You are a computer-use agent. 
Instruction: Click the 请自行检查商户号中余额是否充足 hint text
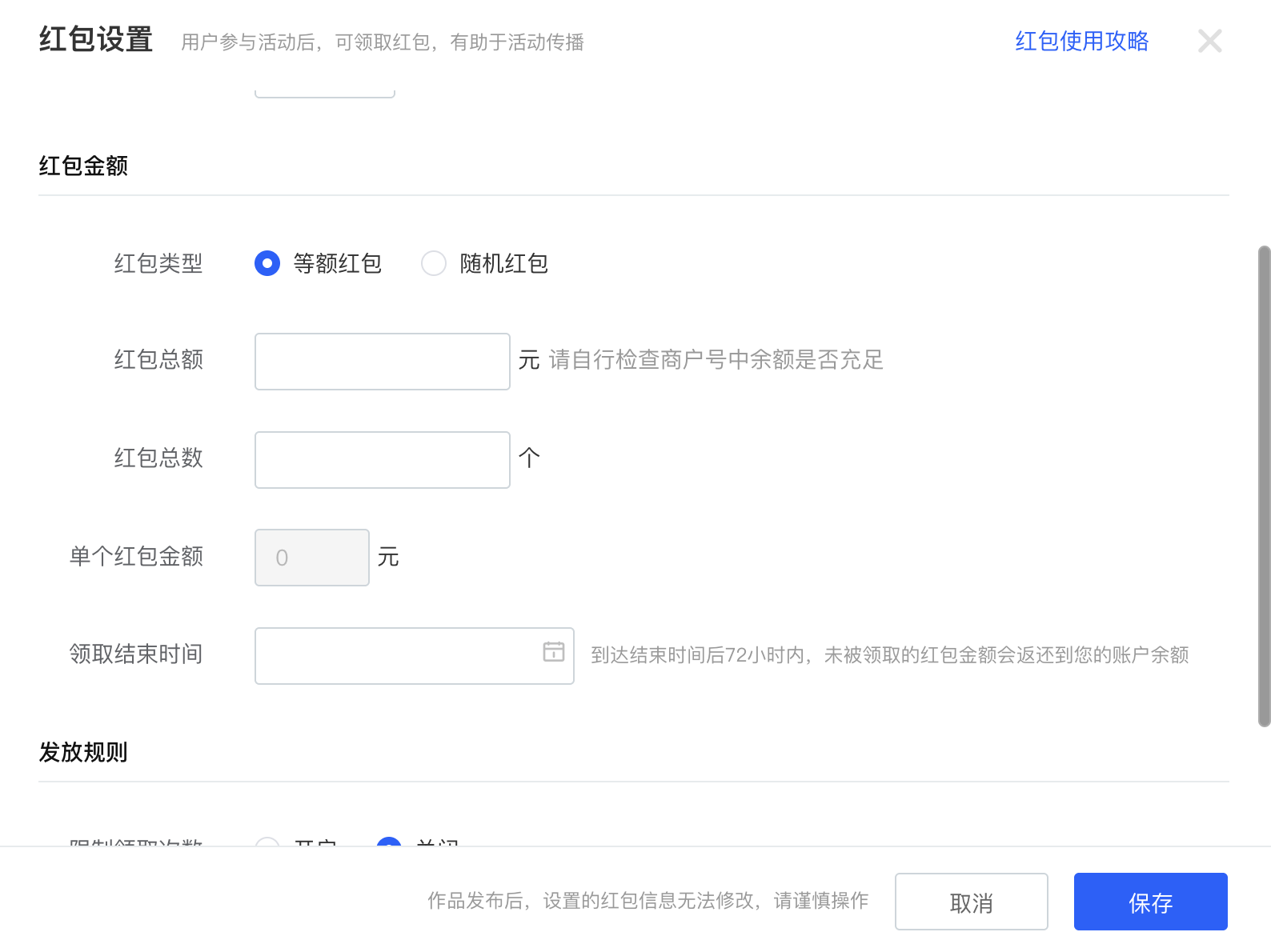[716, 360]
